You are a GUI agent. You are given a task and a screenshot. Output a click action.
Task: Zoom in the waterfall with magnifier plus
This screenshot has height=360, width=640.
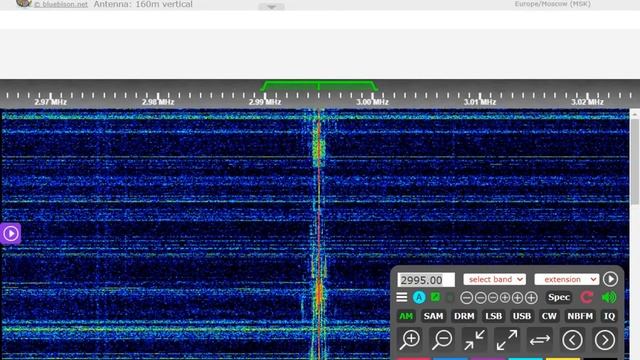click(409, 340)
